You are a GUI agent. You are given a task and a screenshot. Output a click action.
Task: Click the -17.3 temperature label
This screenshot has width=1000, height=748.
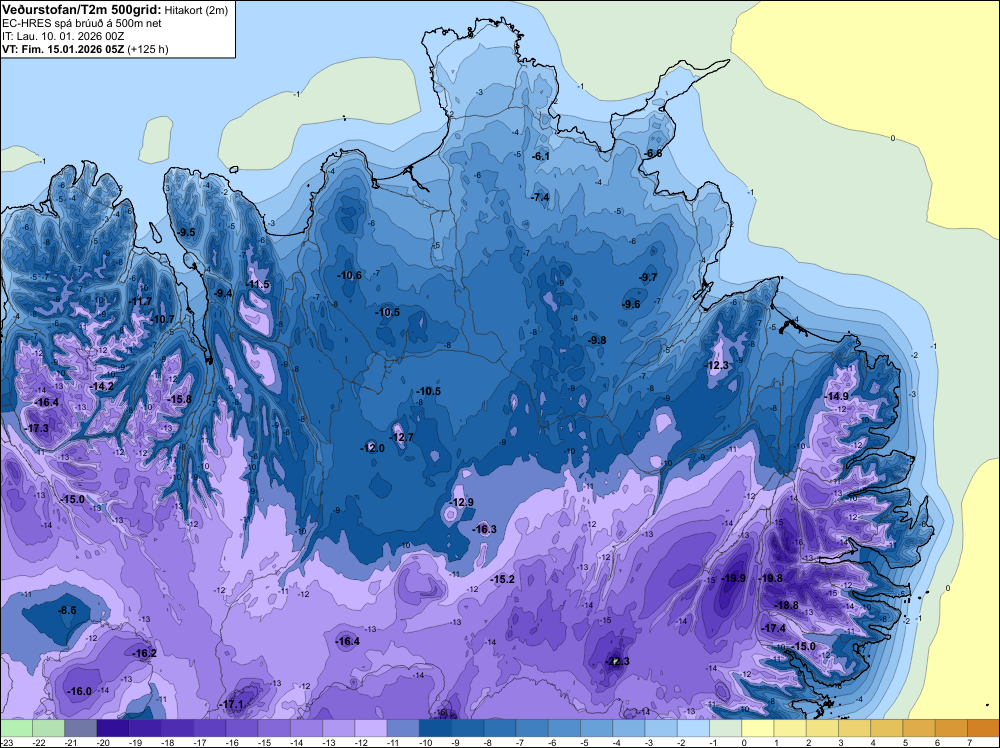36,428
